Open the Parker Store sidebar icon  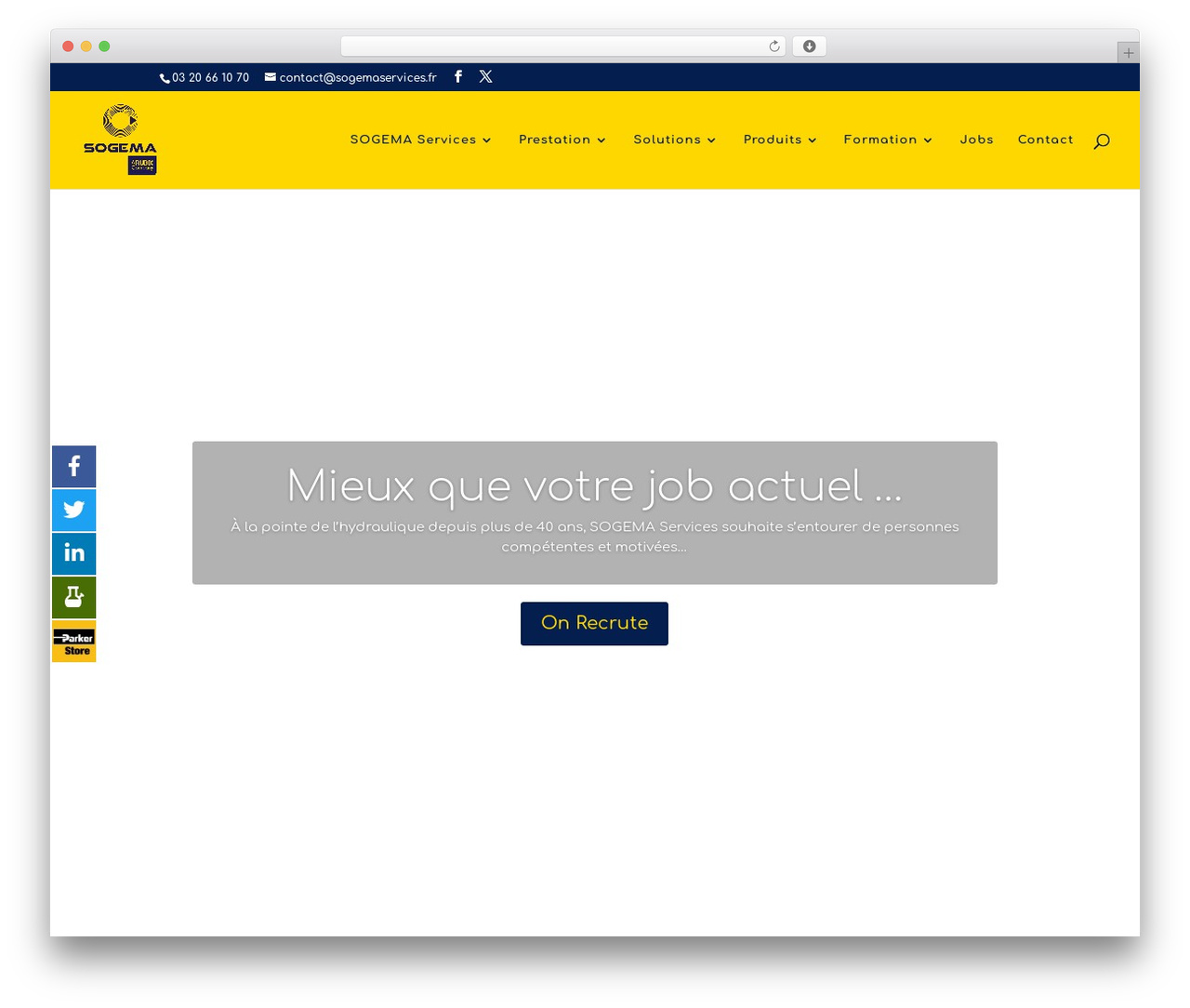pos(74,642)
